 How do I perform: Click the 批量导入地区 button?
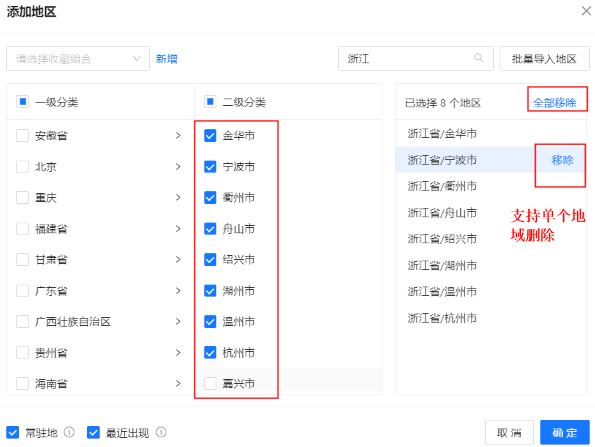coord(544,58)
